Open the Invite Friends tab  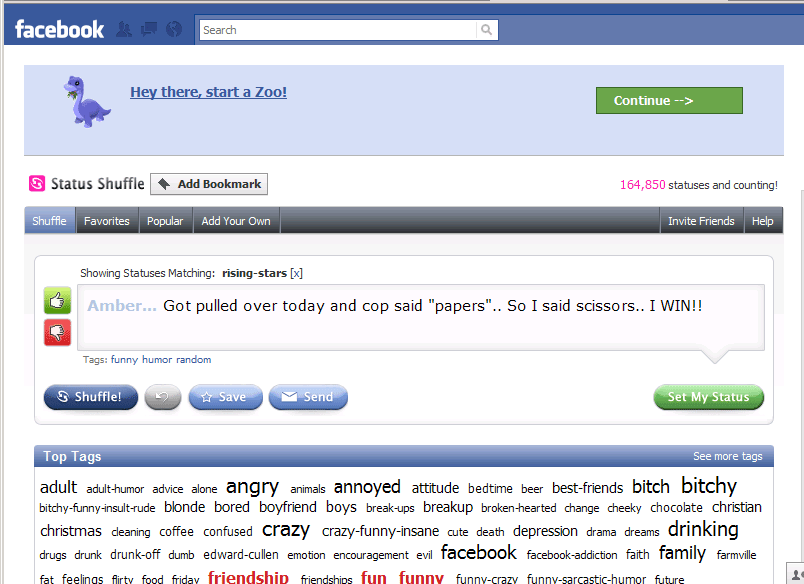701,221
